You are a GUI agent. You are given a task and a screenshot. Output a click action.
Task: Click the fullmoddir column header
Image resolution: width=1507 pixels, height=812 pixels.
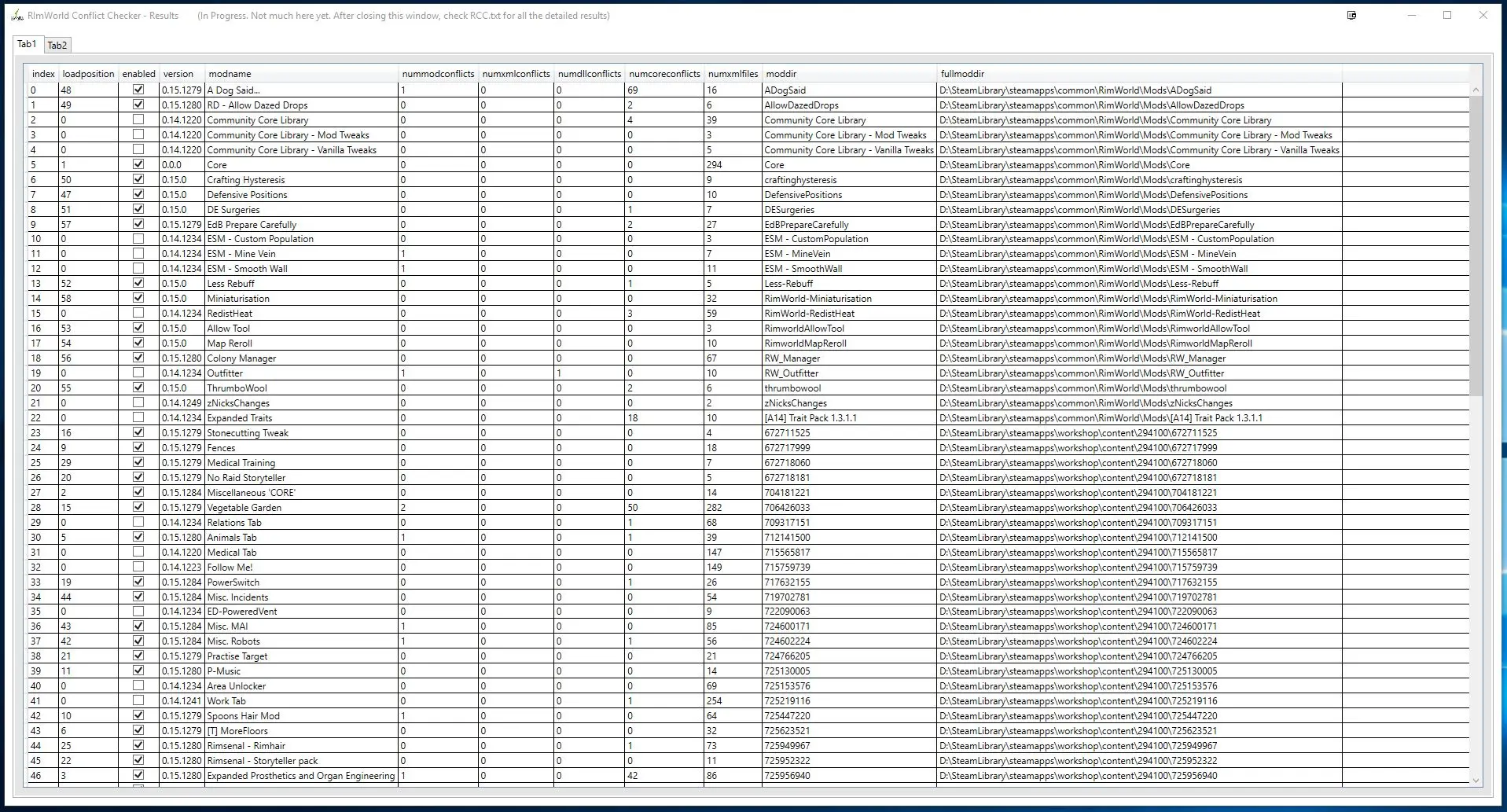[x=1139, y=74]
